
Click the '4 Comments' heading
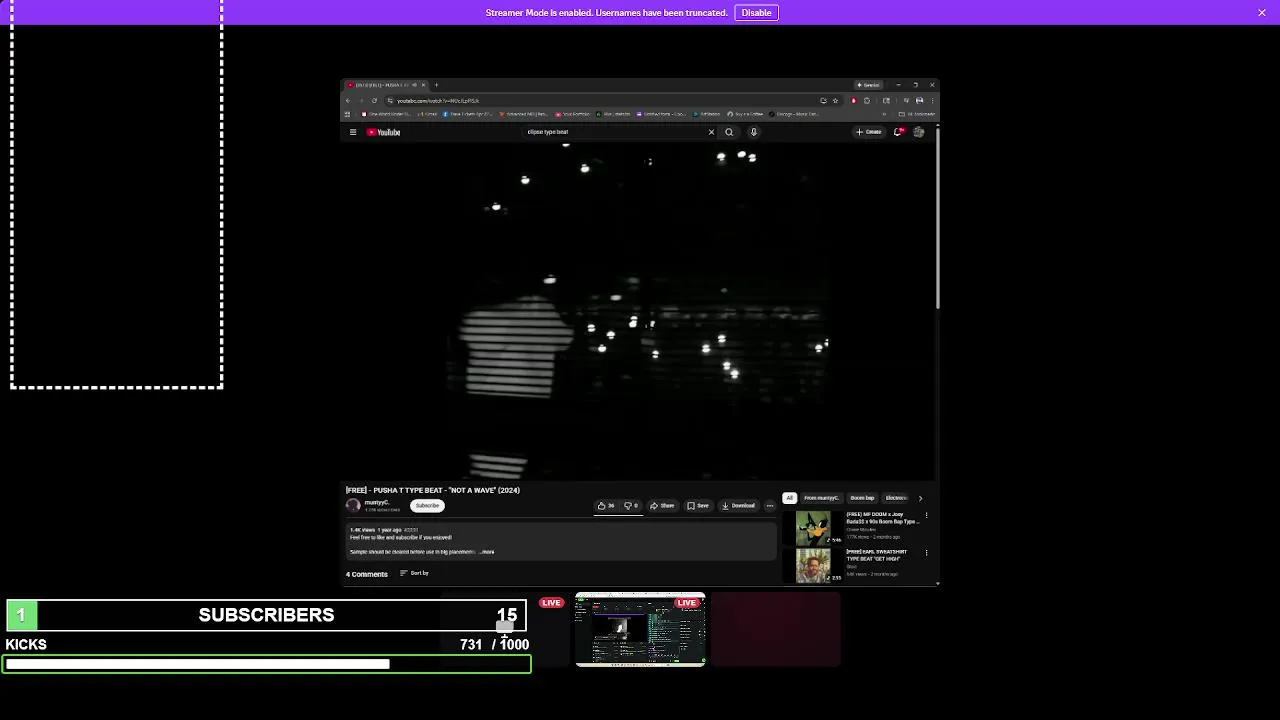tap(366, 574)
